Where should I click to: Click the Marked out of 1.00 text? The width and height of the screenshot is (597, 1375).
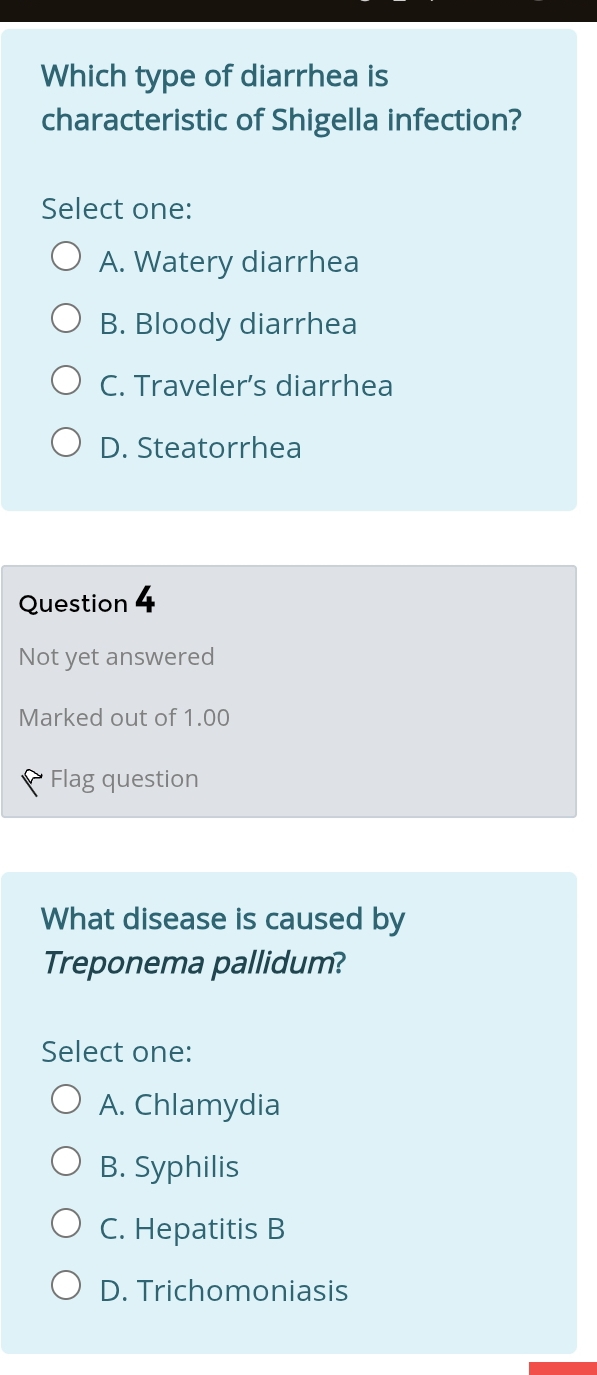124,717
